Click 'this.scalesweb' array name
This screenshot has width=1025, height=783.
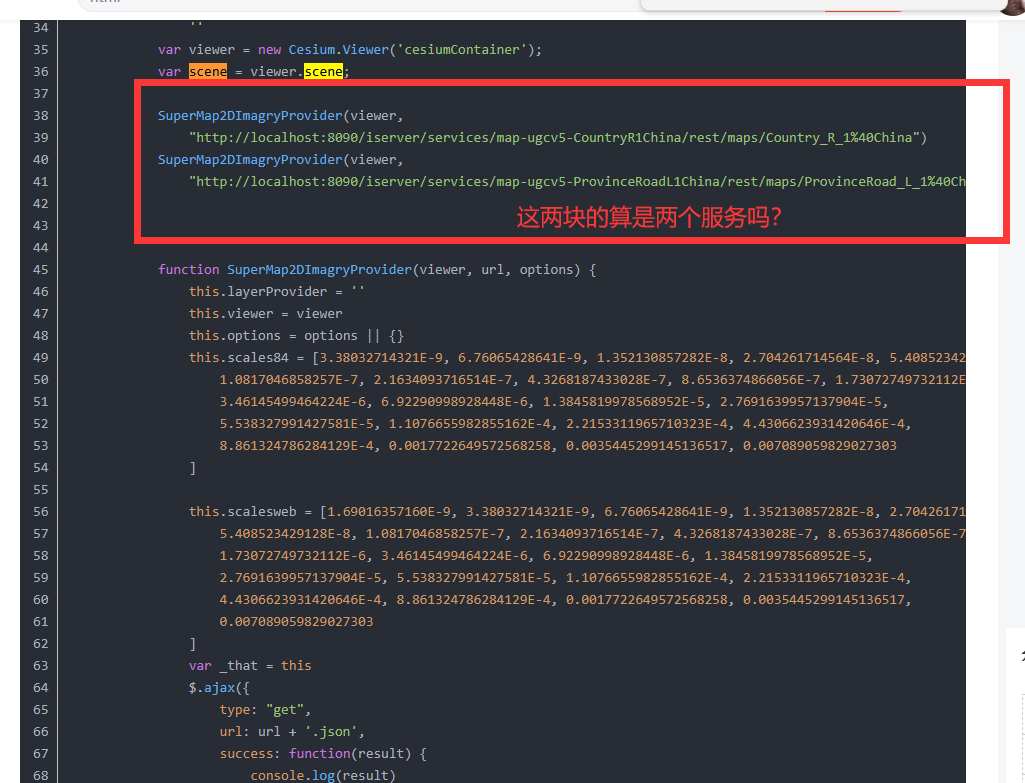point(243,512)
